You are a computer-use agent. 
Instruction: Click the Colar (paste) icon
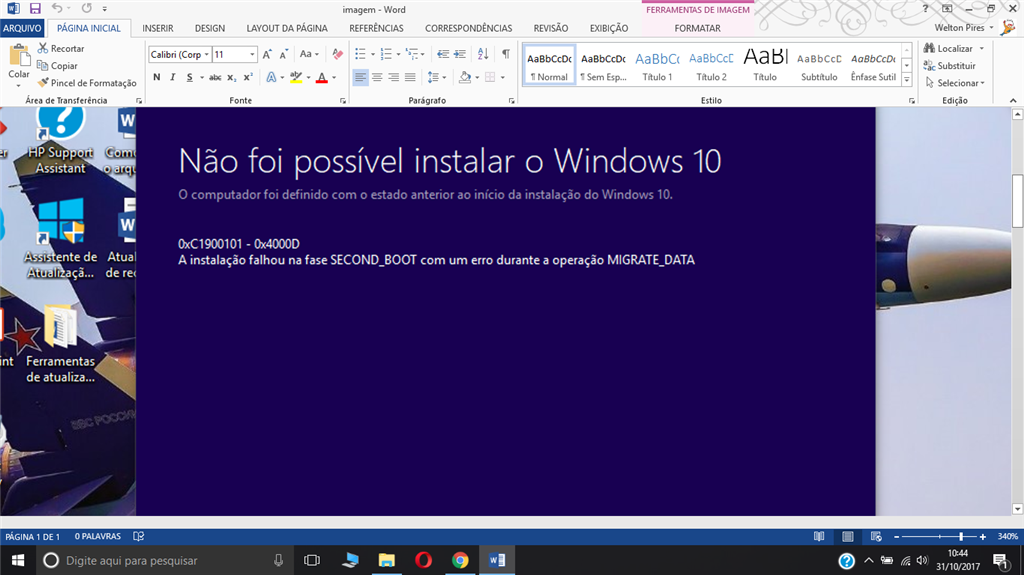pos(19,56)
